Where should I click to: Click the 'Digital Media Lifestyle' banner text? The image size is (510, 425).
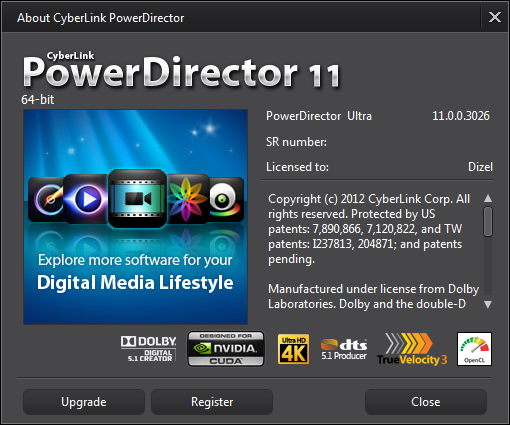coord(135,283)
